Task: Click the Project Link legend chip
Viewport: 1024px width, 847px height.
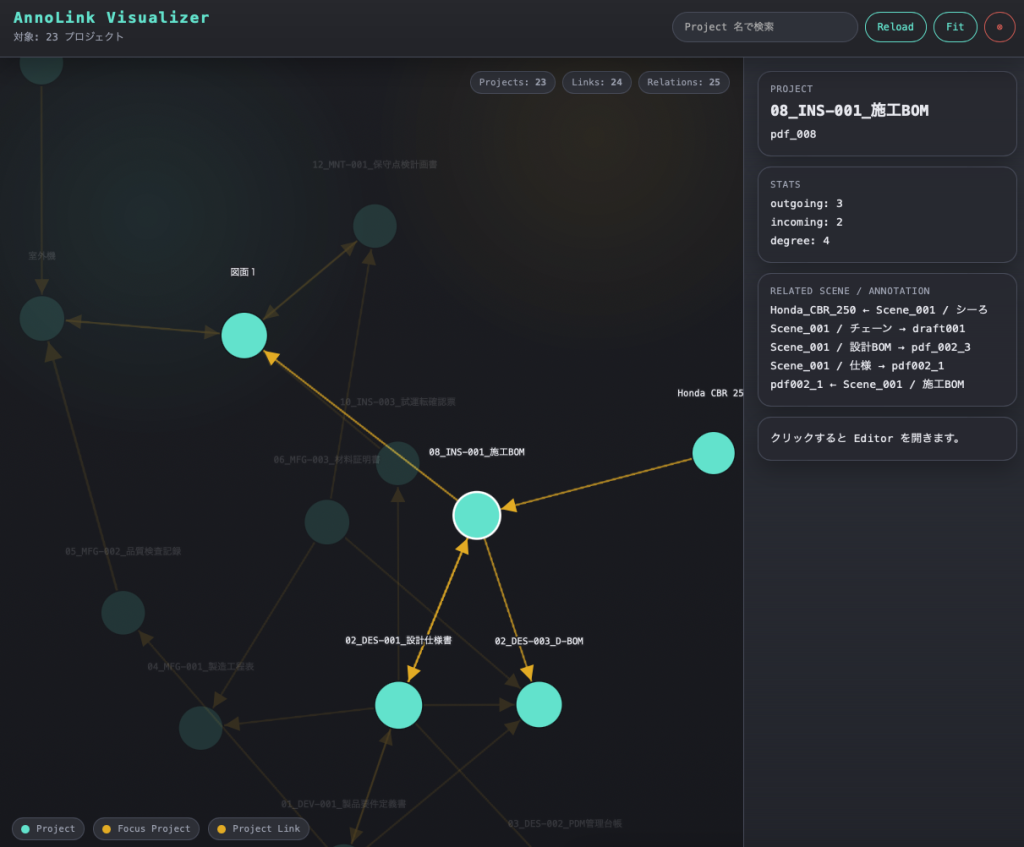Action: tap(258, 829)
